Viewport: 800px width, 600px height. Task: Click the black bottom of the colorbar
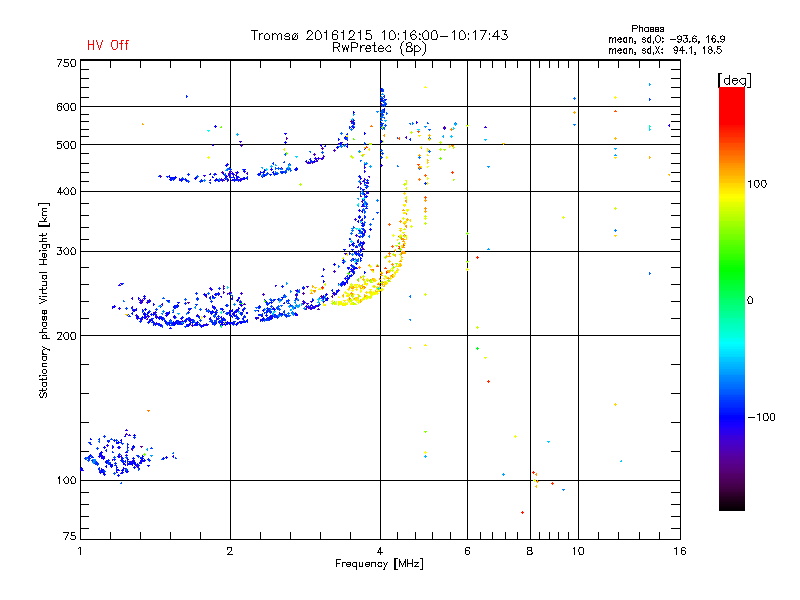pyautogui.click(x=732, y=503)
